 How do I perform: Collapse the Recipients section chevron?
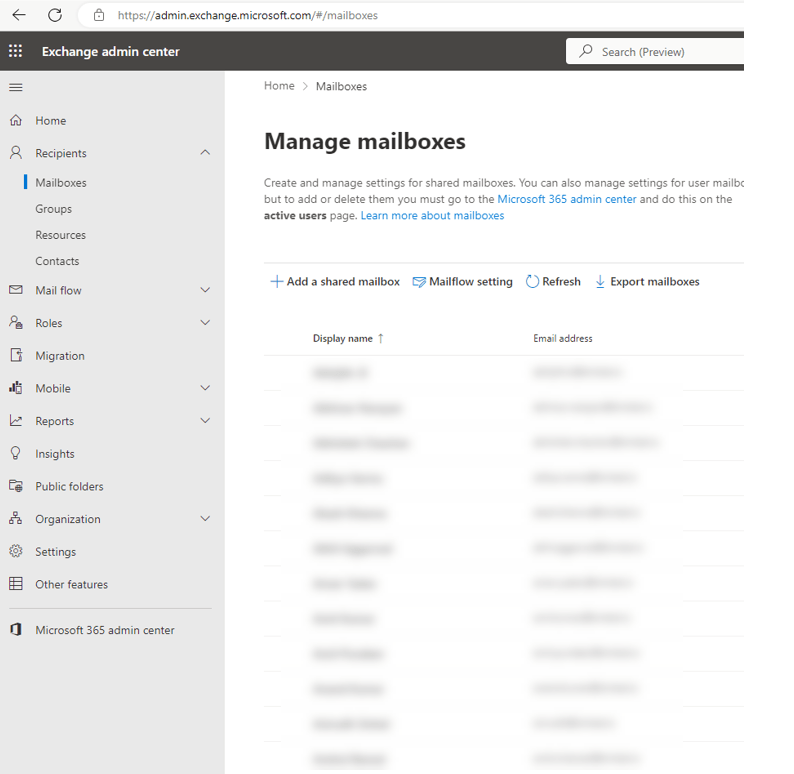(x=205, y=153)
